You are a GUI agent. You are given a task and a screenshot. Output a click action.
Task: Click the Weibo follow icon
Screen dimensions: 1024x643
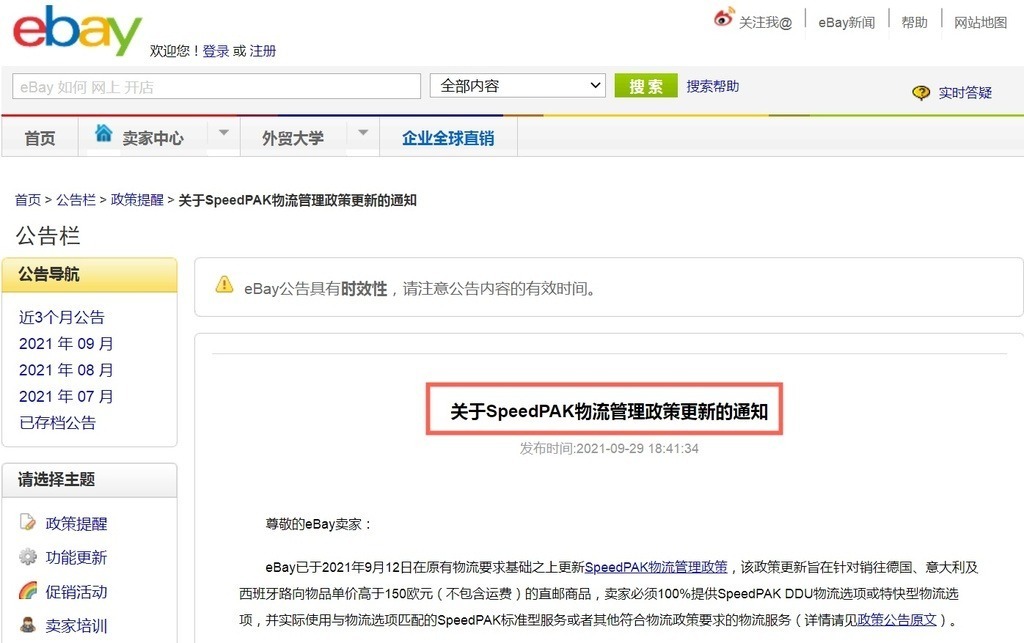pyautogui.click(x=724, y=19)
